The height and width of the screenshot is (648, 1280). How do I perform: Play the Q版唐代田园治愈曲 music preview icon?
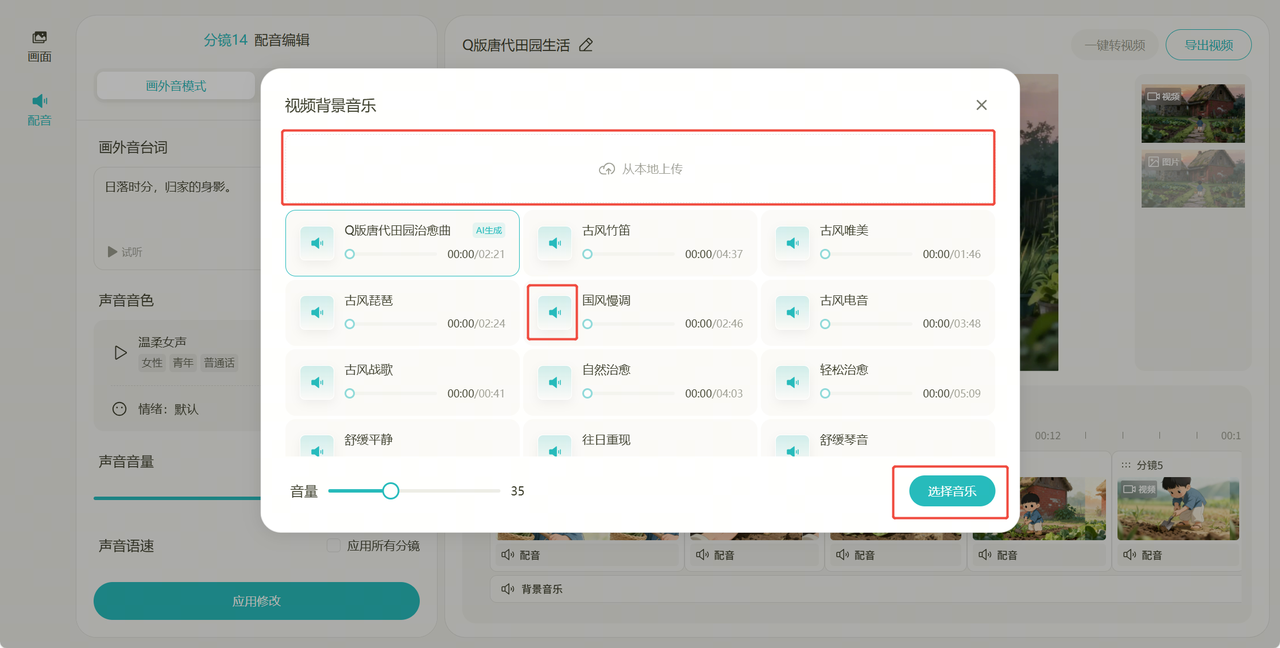[317, 243]
